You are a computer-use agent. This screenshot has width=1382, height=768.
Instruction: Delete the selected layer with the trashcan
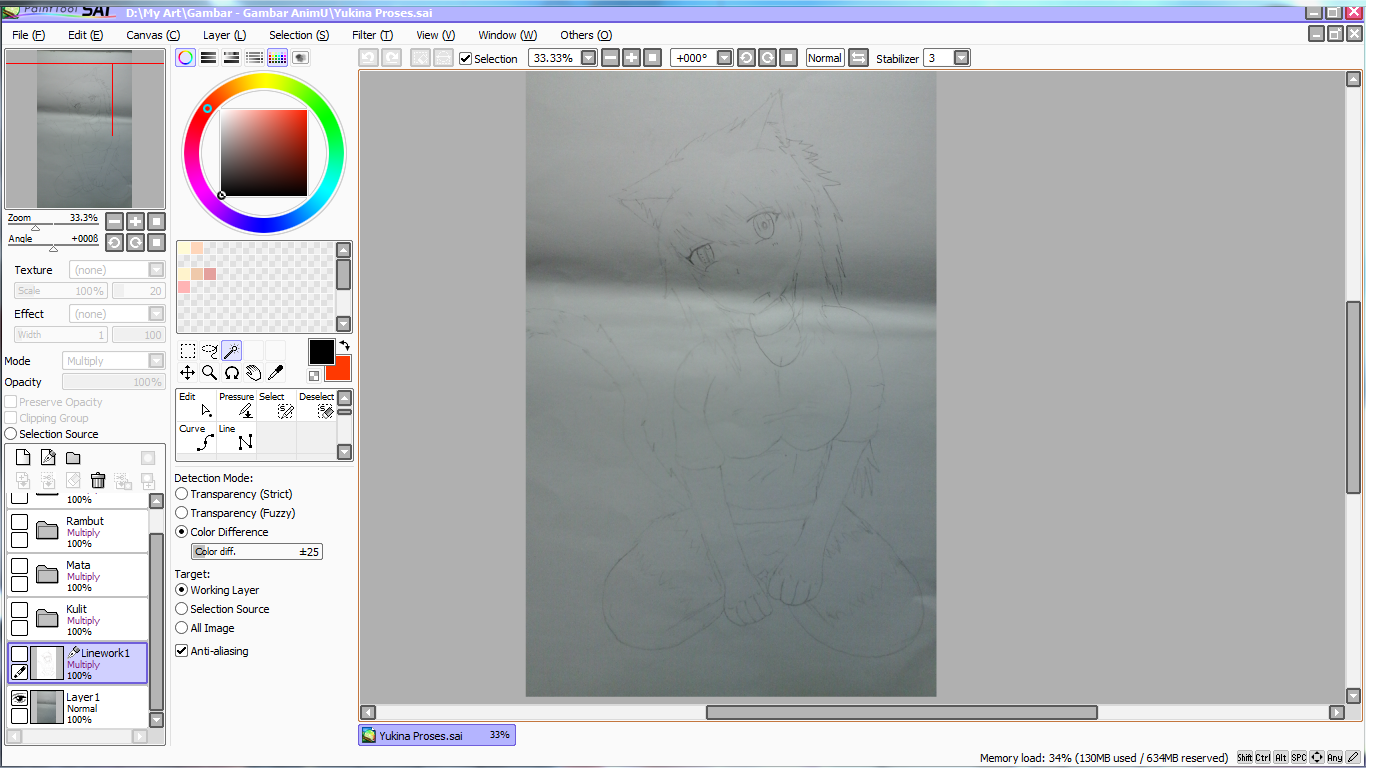point(97,480)
